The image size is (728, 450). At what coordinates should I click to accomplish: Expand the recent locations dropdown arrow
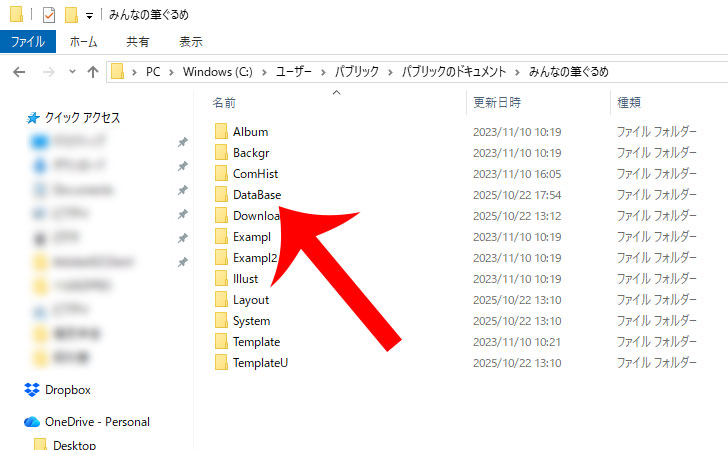[x=70, y=72]
